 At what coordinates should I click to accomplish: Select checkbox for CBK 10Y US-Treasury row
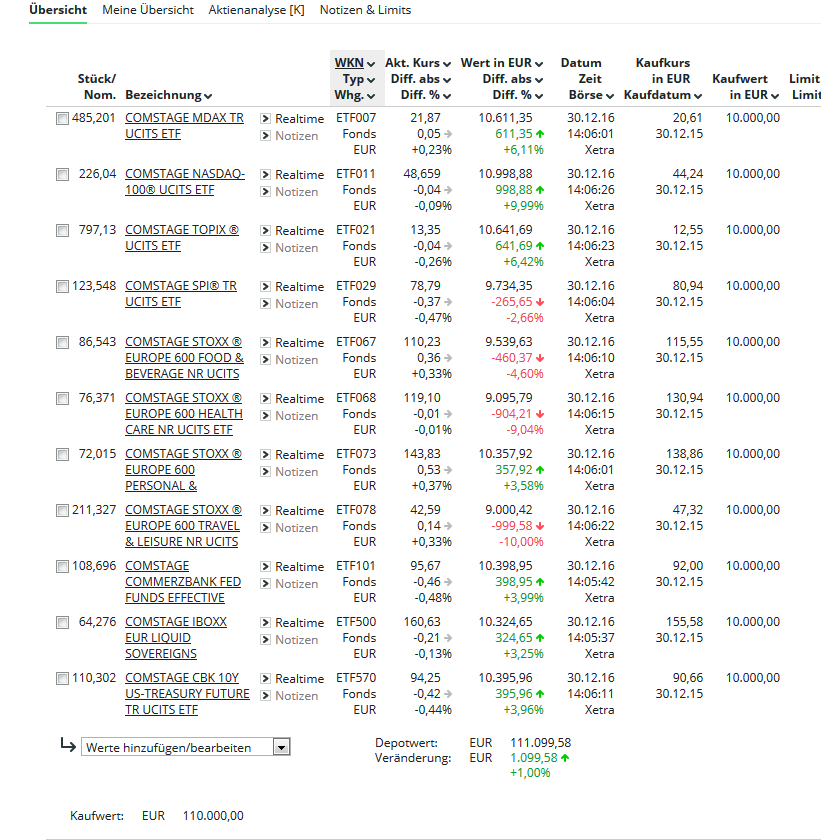point(63,679)
